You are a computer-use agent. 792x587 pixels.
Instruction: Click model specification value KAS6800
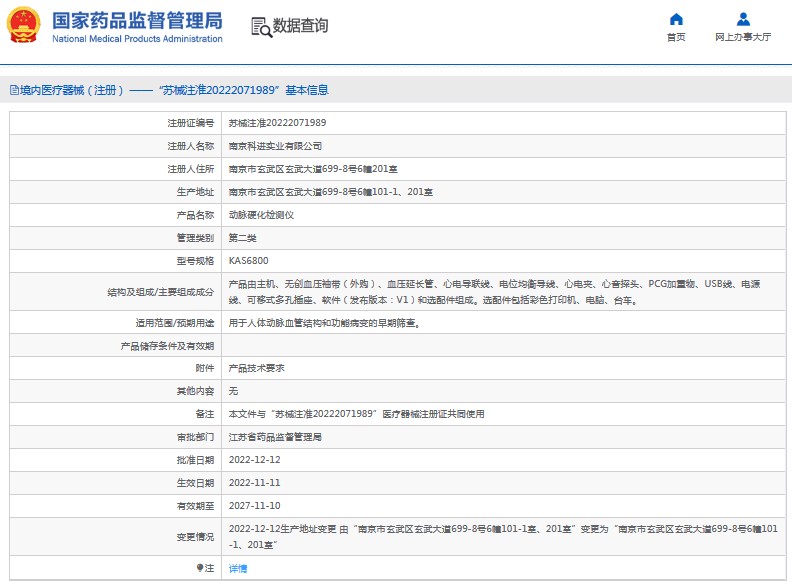(248, 261)
